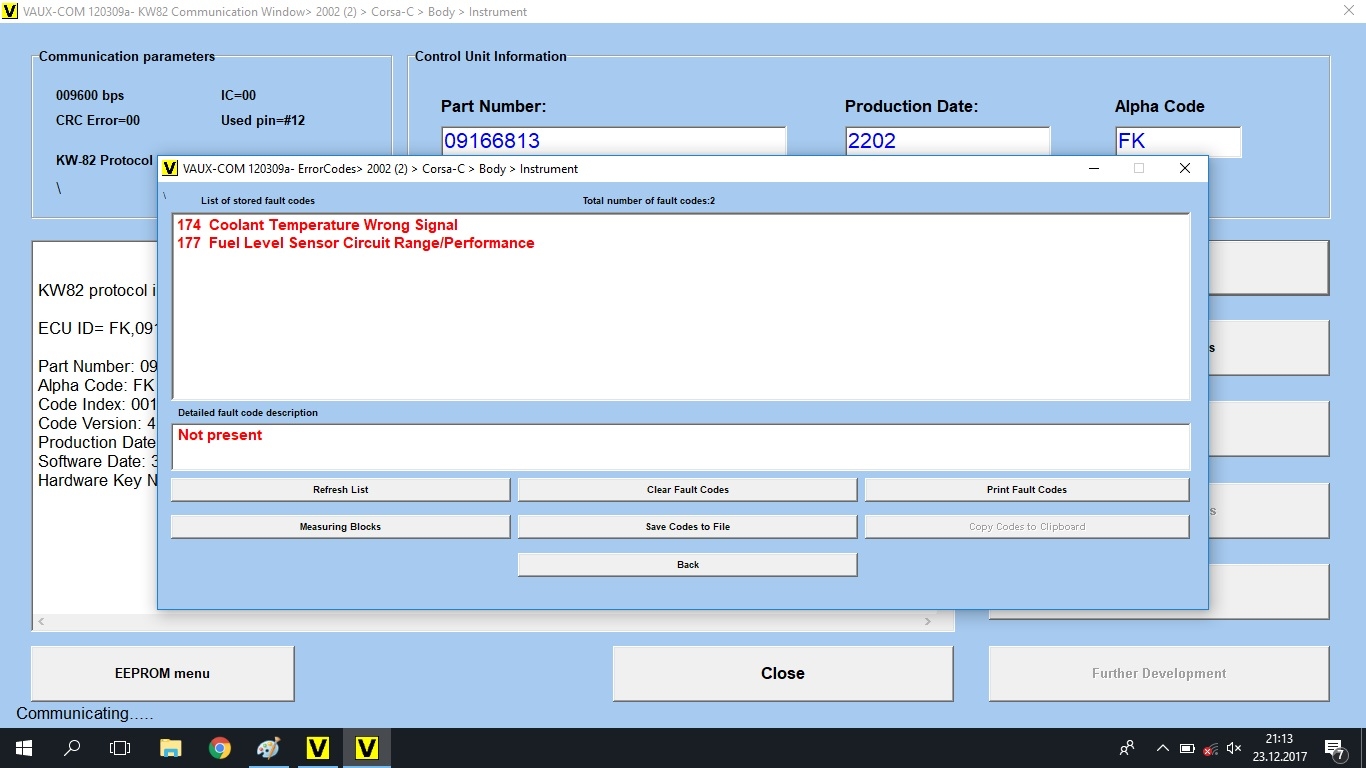Open Windows search from the taskbar
Viewport: 1366px width, 768px height.
pos(72,748)
